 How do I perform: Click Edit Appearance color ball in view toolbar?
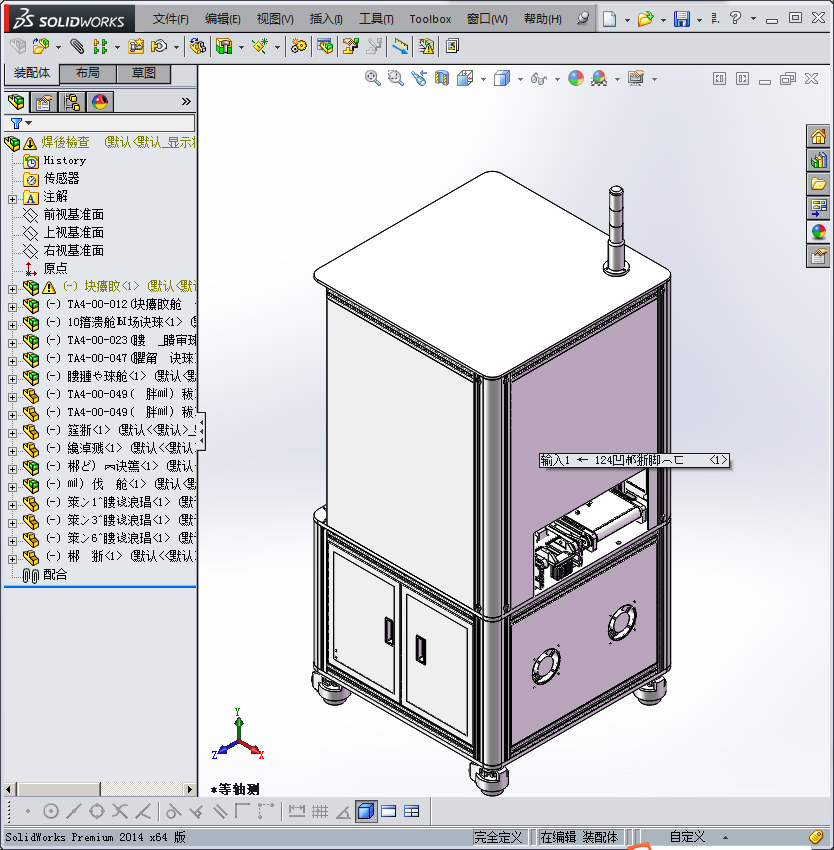click(576, 79)
